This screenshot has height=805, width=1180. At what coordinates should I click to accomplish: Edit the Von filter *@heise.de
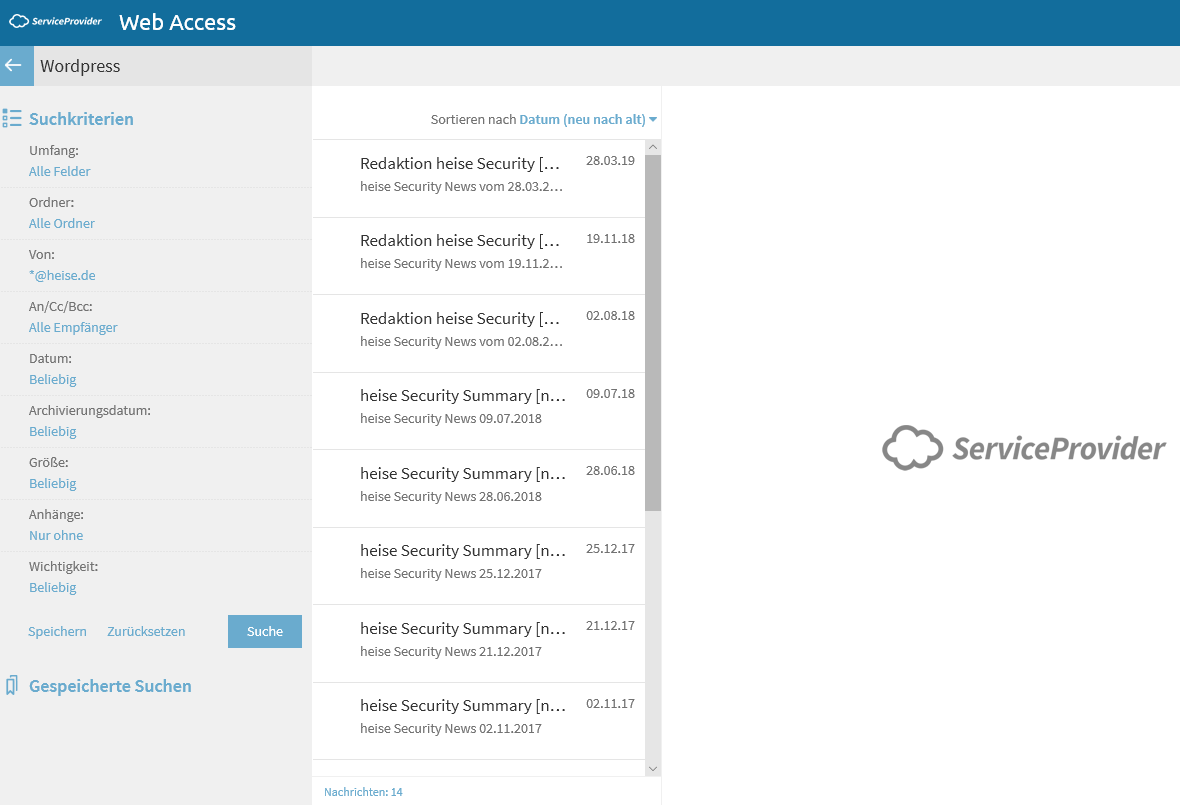[62, 276]
